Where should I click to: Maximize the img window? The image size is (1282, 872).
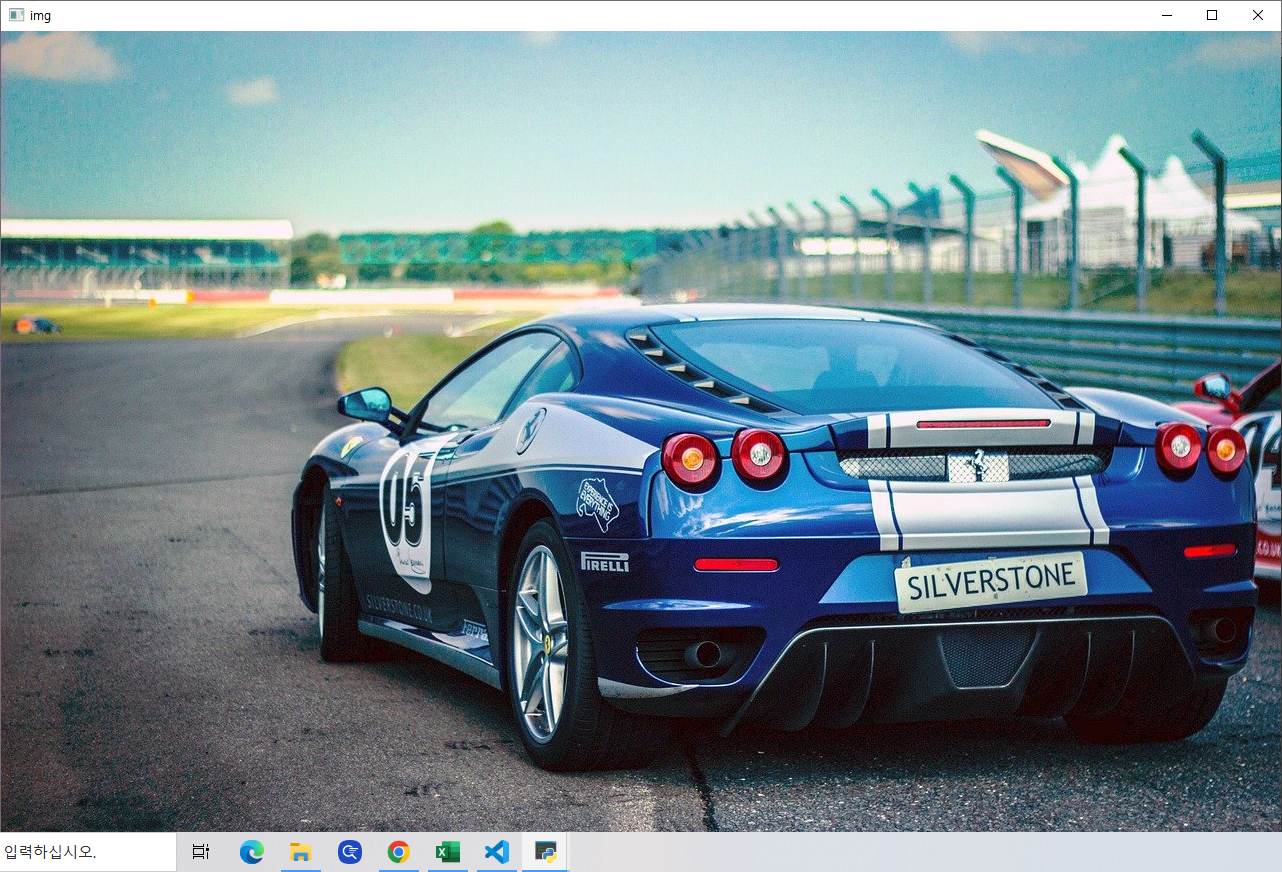click(1212, 15)
